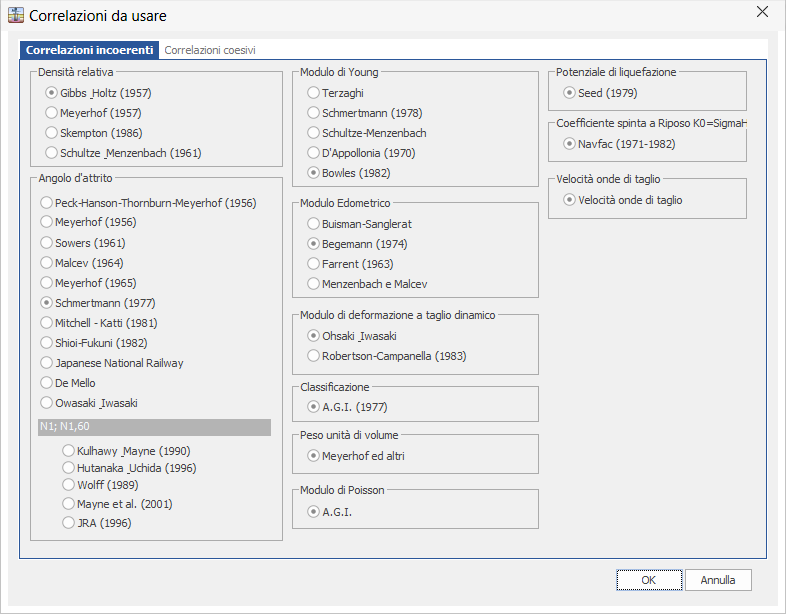Select Mitchell - Katti (1981) option
The height and width of the screenshot is (614, 786).
[x=99, y=323]
